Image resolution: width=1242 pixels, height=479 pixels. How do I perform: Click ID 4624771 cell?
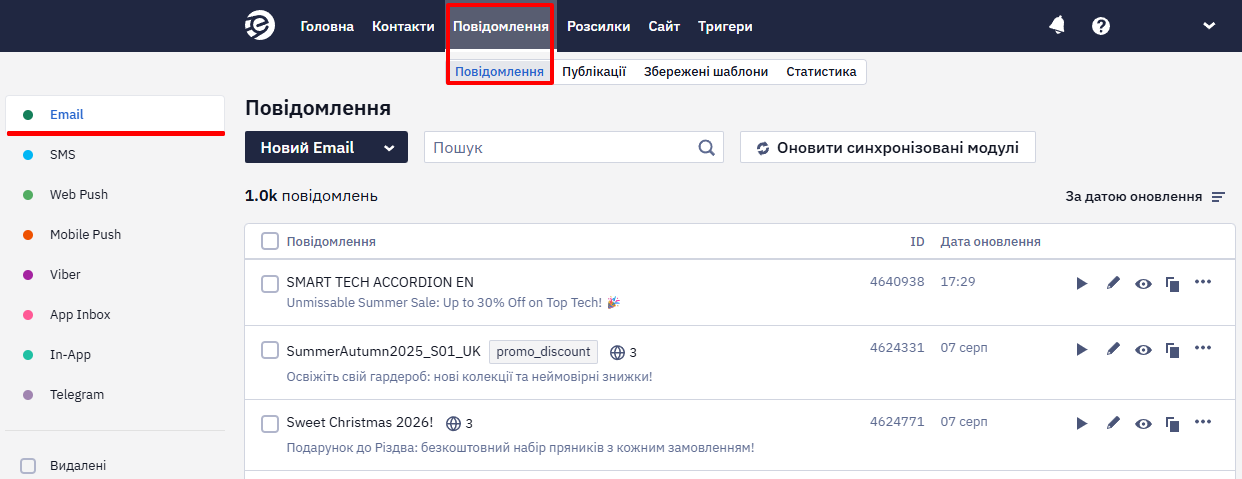point(897,422)
